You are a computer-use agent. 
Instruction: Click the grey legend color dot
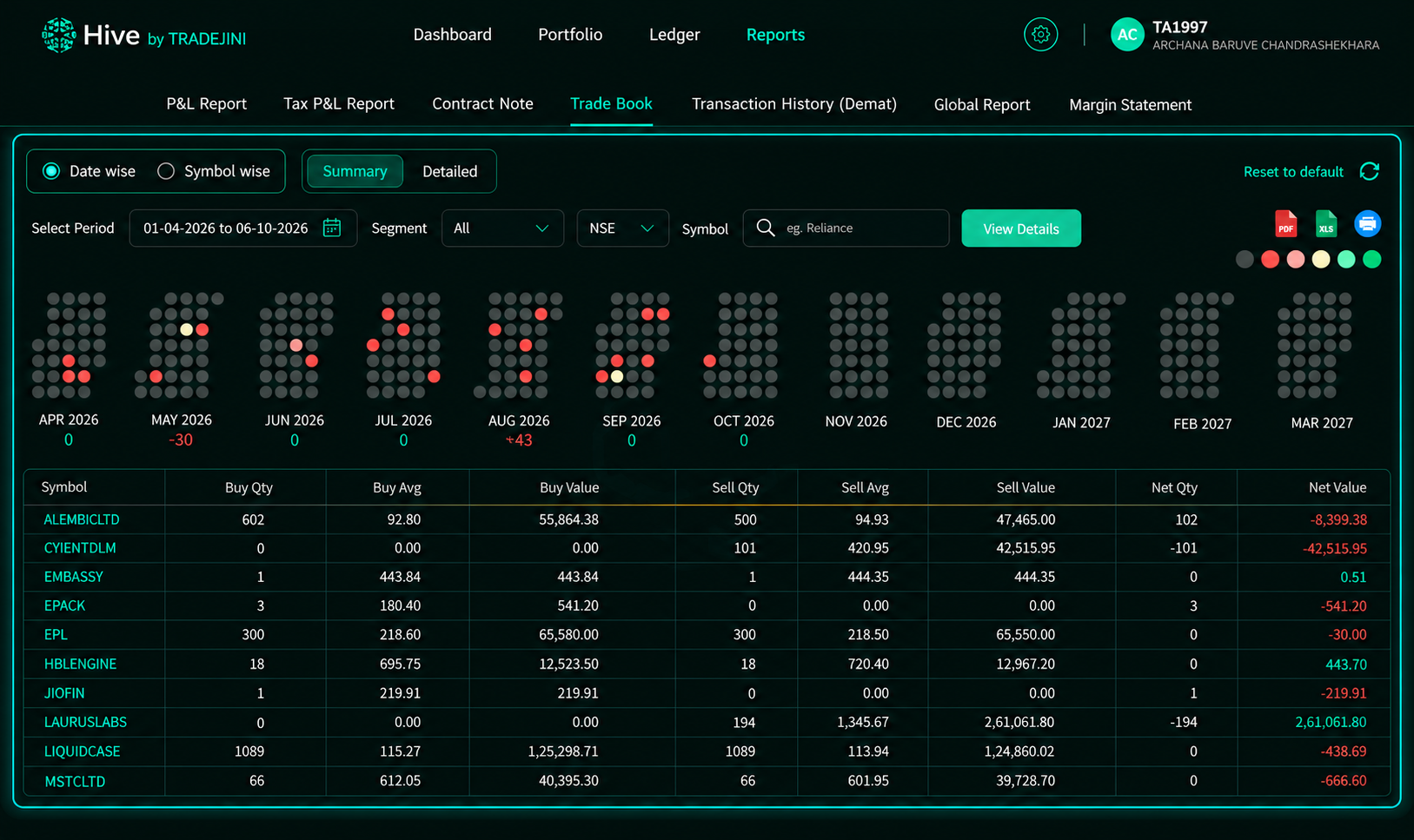[x=1245, y=259]
